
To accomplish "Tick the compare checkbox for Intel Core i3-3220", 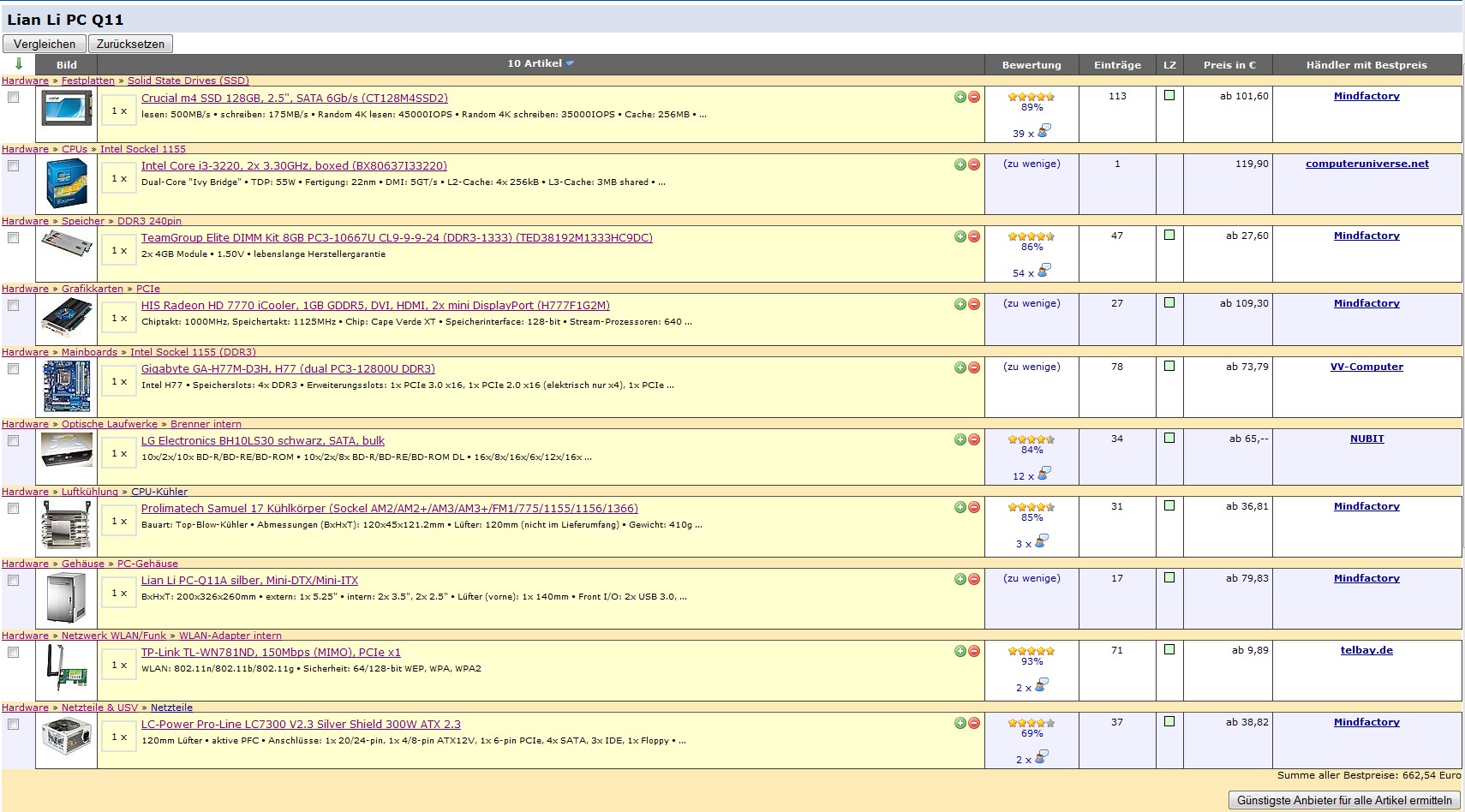I will tap(13, 165).
